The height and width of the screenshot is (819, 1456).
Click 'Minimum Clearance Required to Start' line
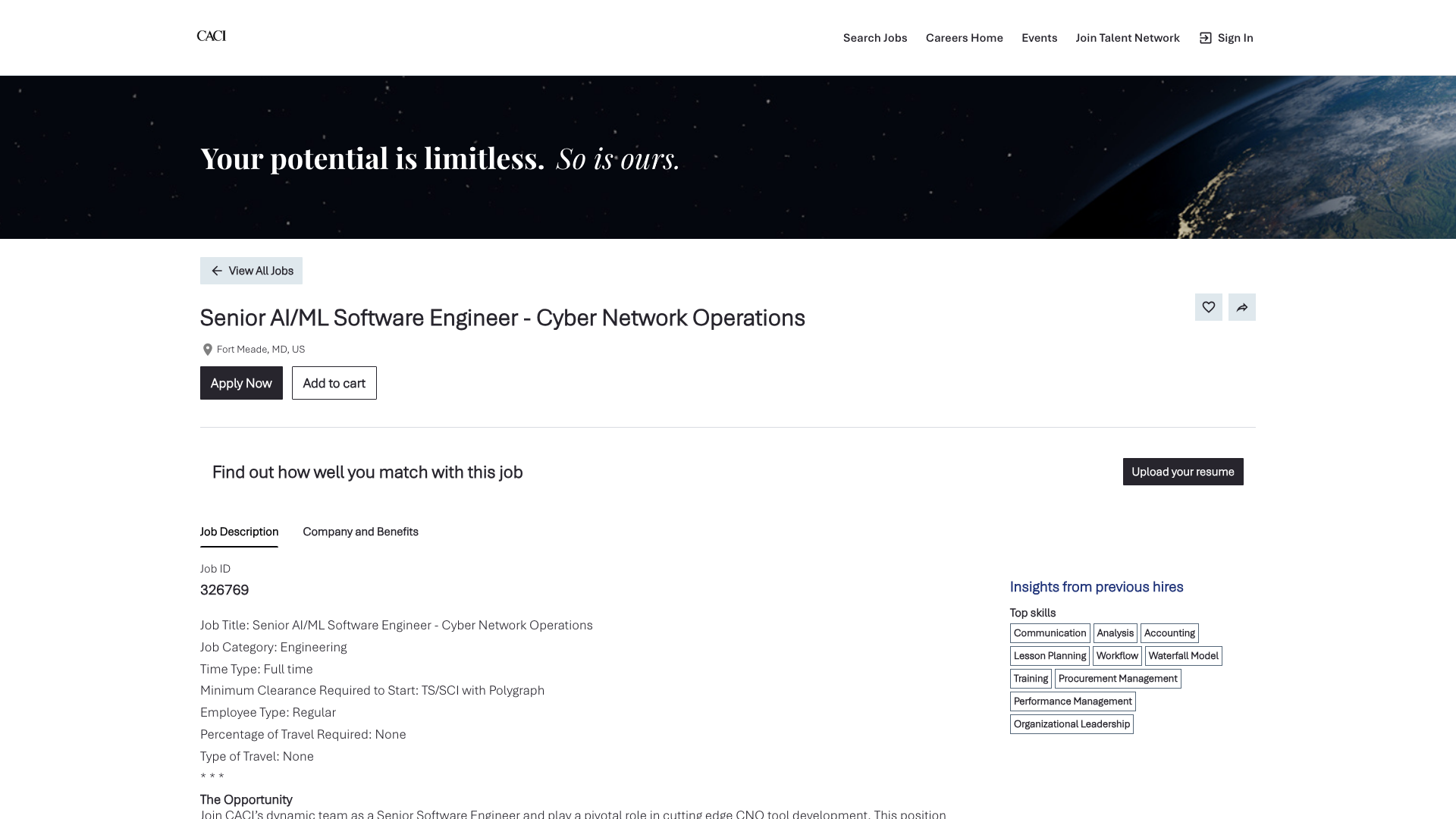(x=372, y=691)
